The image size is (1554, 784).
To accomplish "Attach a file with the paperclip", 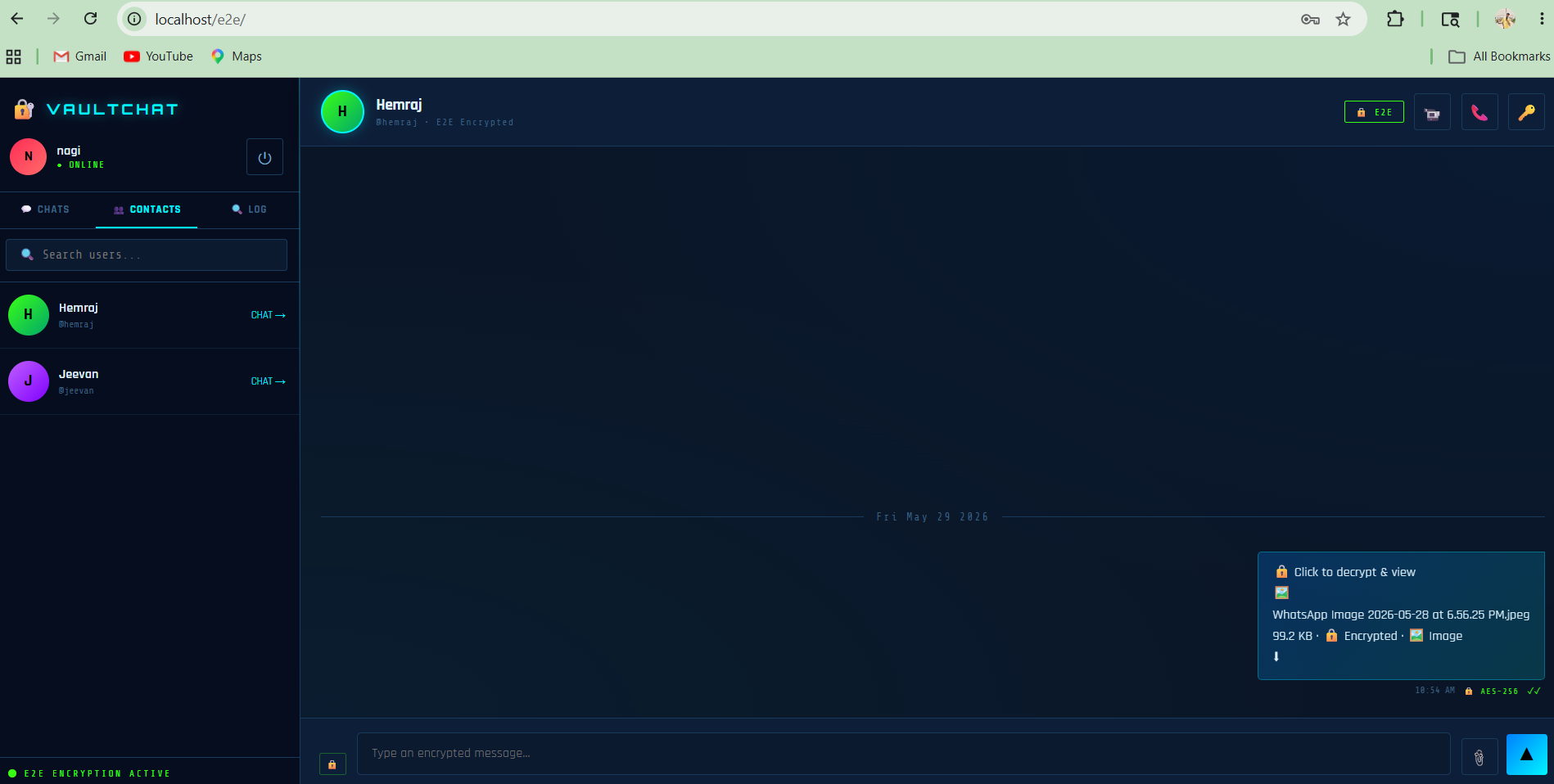I will (x=1479, y=757).
